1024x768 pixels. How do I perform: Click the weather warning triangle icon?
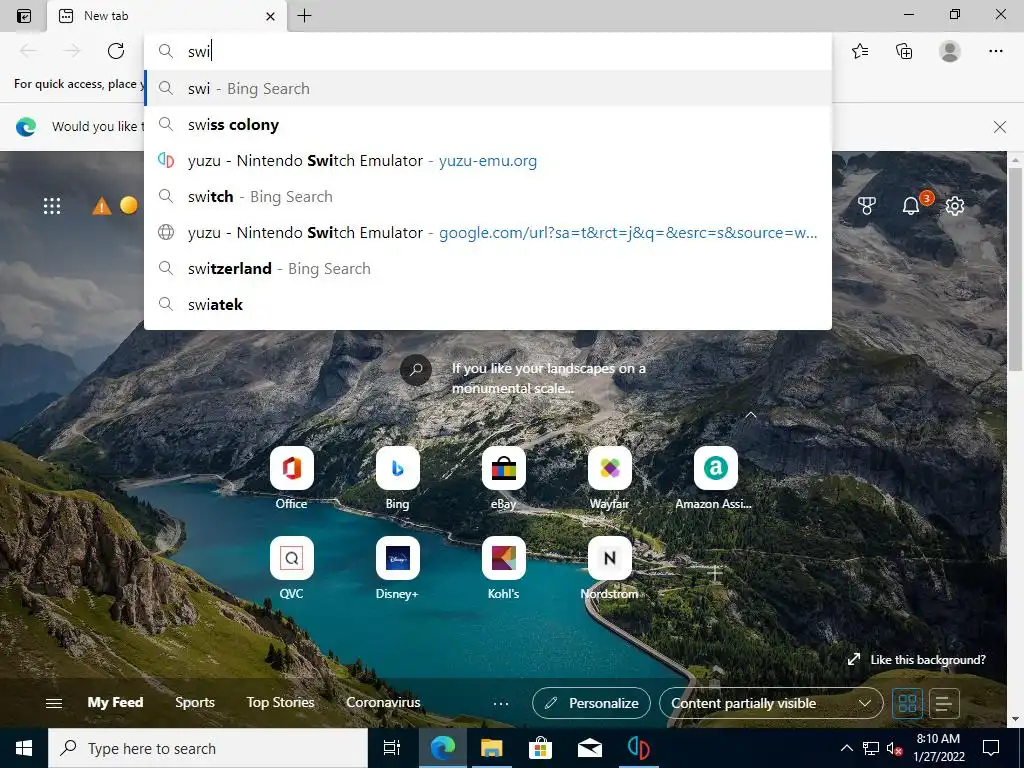(101, 206)
